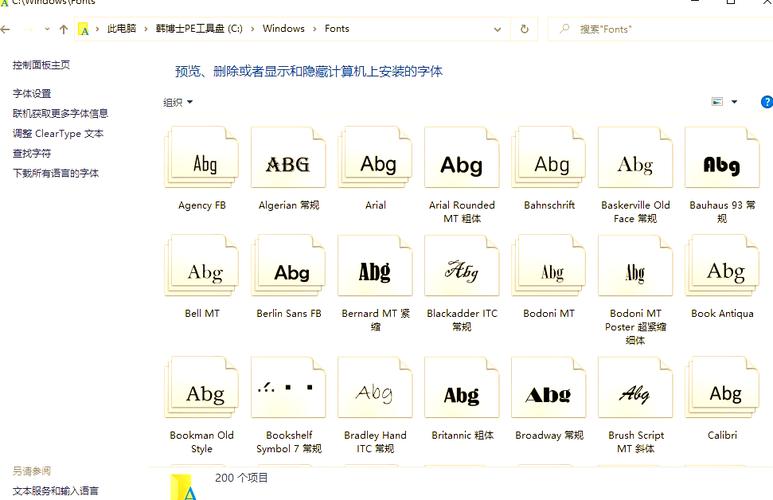The width and height of the screenshot is (773, 500).
Task: Open the Bodoni MT font family
Action: pyautogui.click(x=549, y=265)
